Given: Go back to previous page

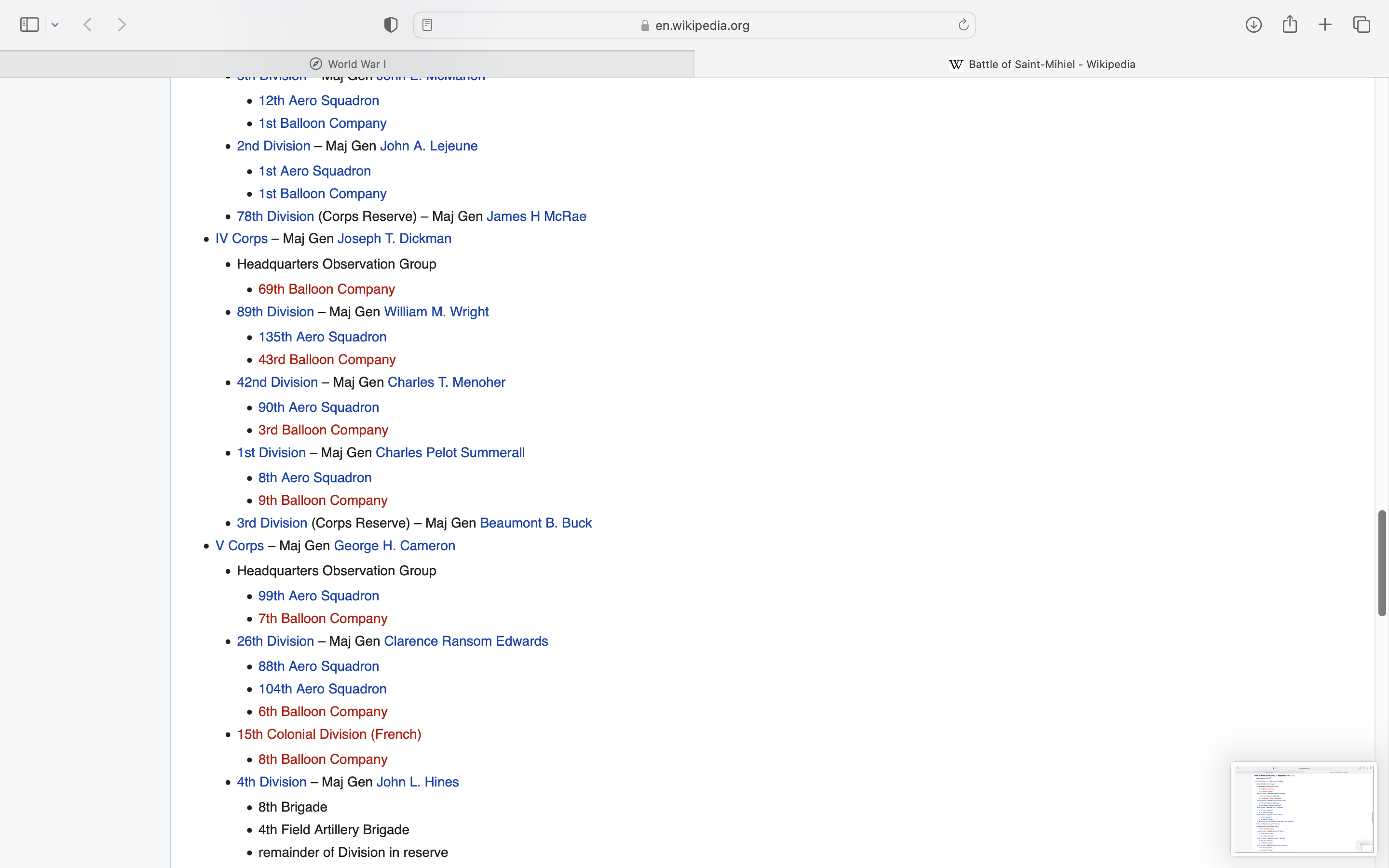Looking at the screenshot, I should (x=88, y=25).
